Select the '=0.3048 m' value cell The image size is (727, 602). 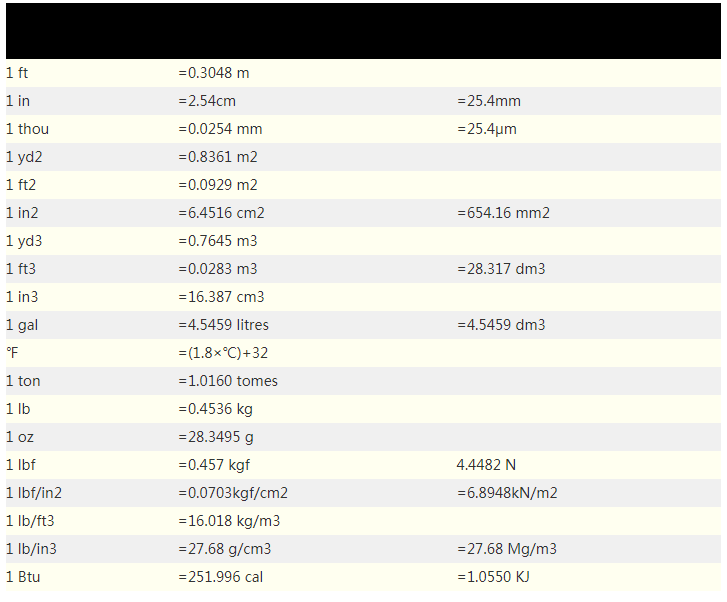213,73
